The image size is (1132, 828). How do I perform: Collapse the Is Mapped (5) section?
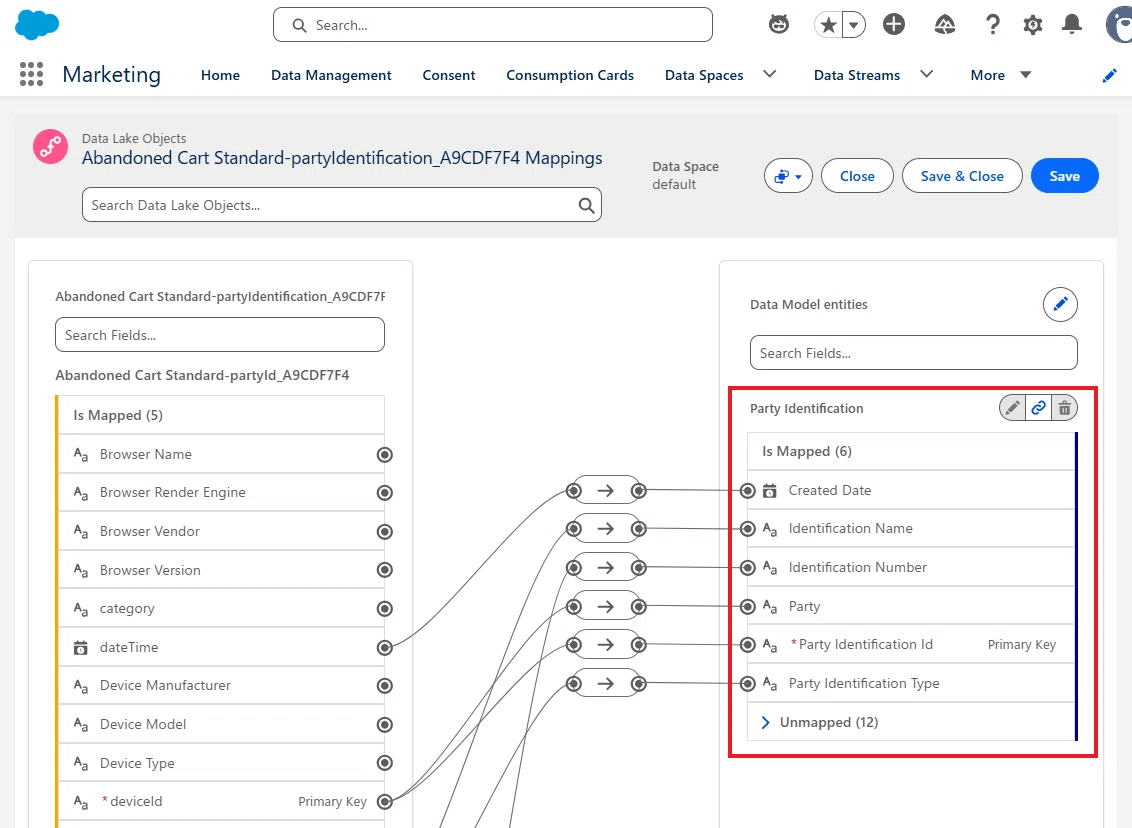[220, 415]
